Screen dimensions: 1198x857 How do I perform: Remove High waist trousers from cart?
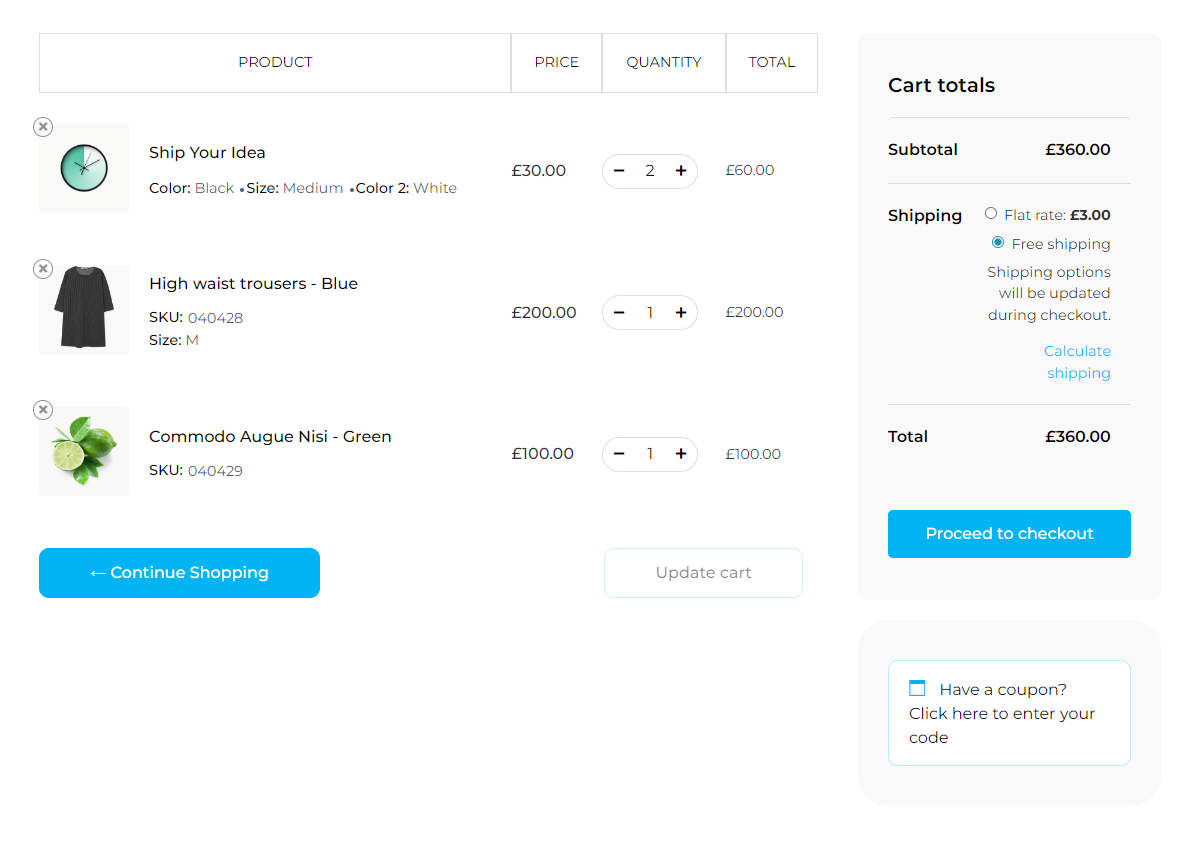click(42, 269)
